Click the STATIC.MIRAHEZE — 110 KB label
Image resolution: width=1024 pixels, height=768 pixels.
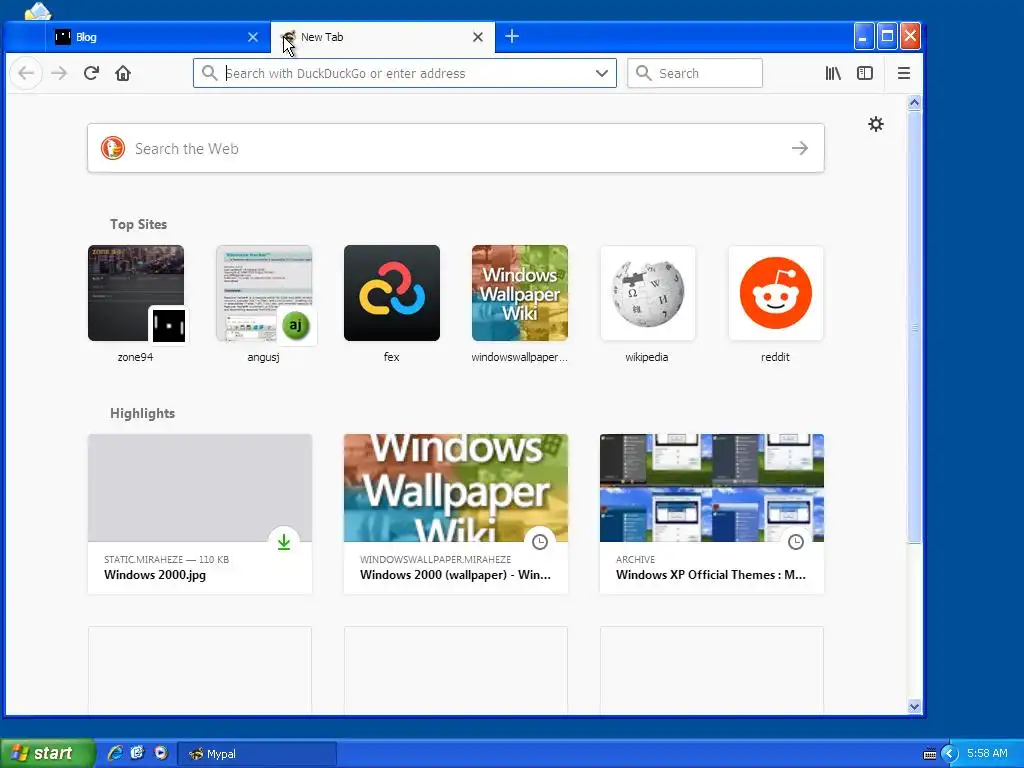pos(167,560)
